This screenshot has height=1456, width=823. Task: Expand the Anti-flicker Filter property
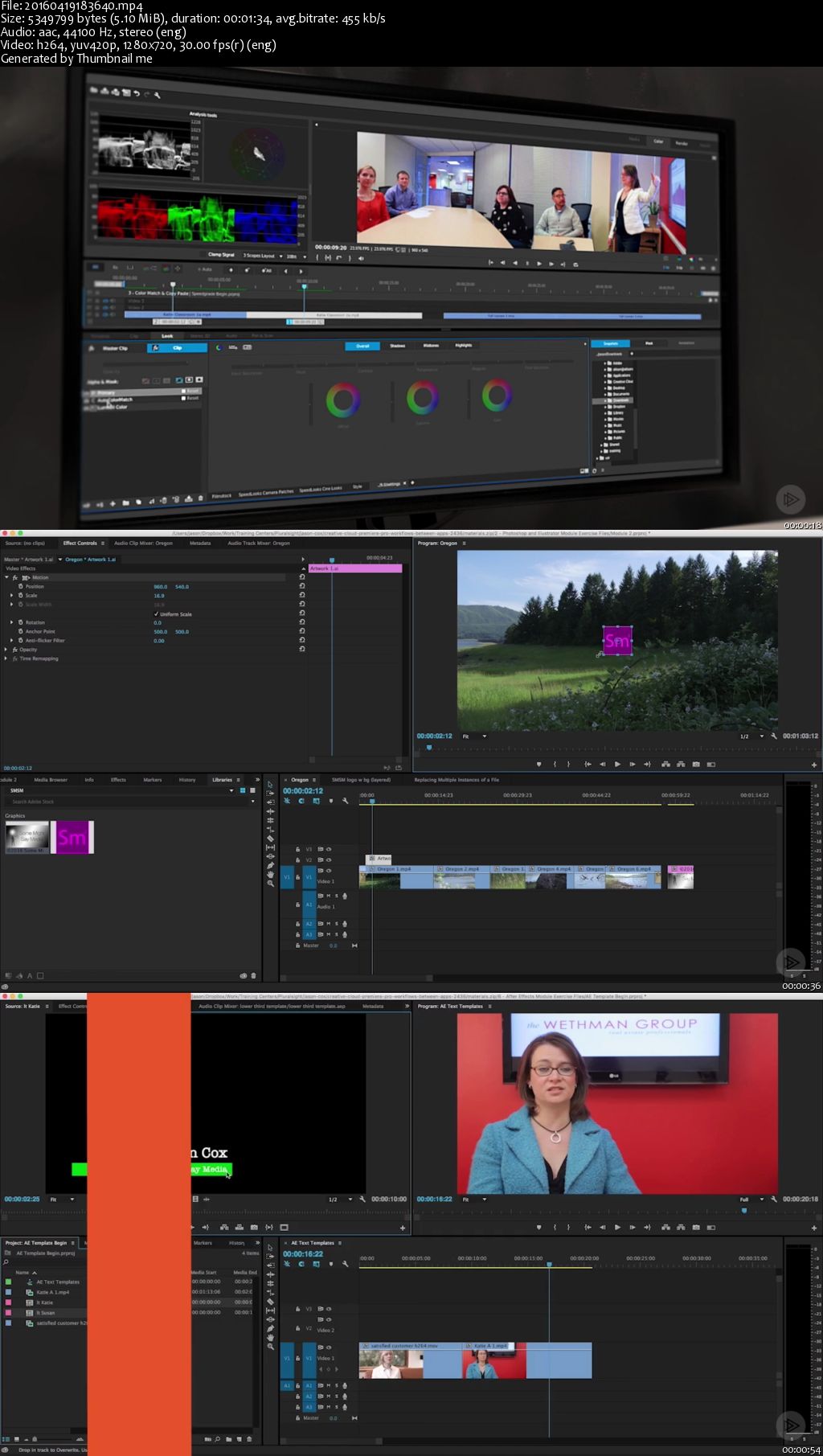tap(11, 640)
